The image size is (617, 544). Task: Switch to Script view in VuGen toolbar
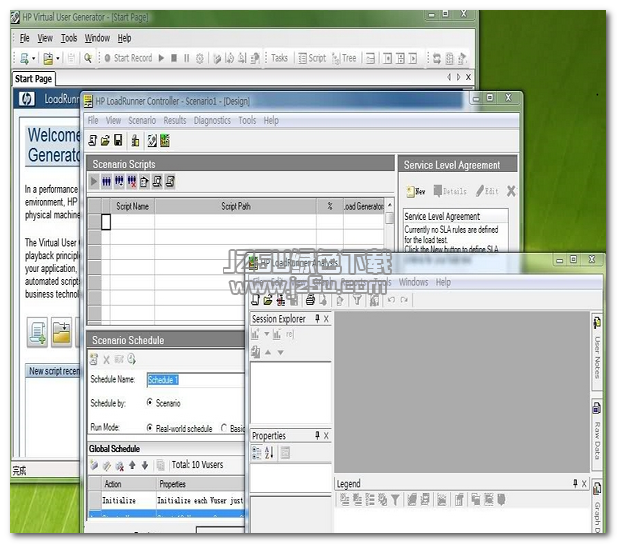pyautogui.click(x=312, y=58)
